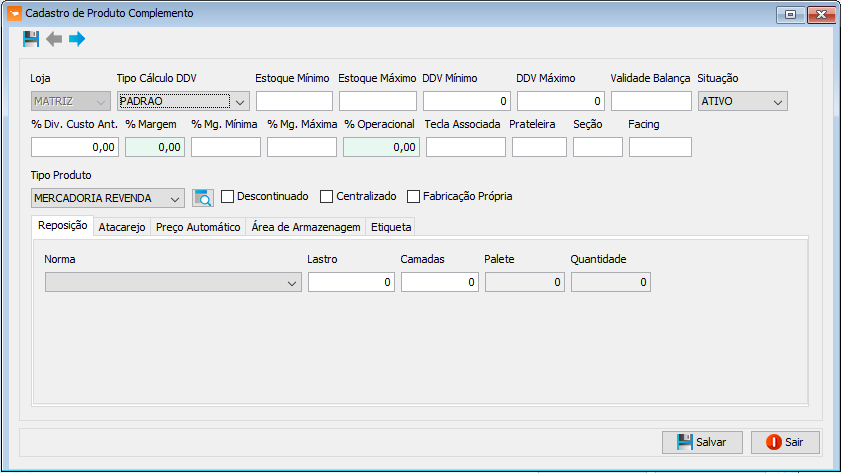Screen dimensions: 841x473
Task: Switch to Área de Armazenagem tab
Action: click(x=306, y=227)
